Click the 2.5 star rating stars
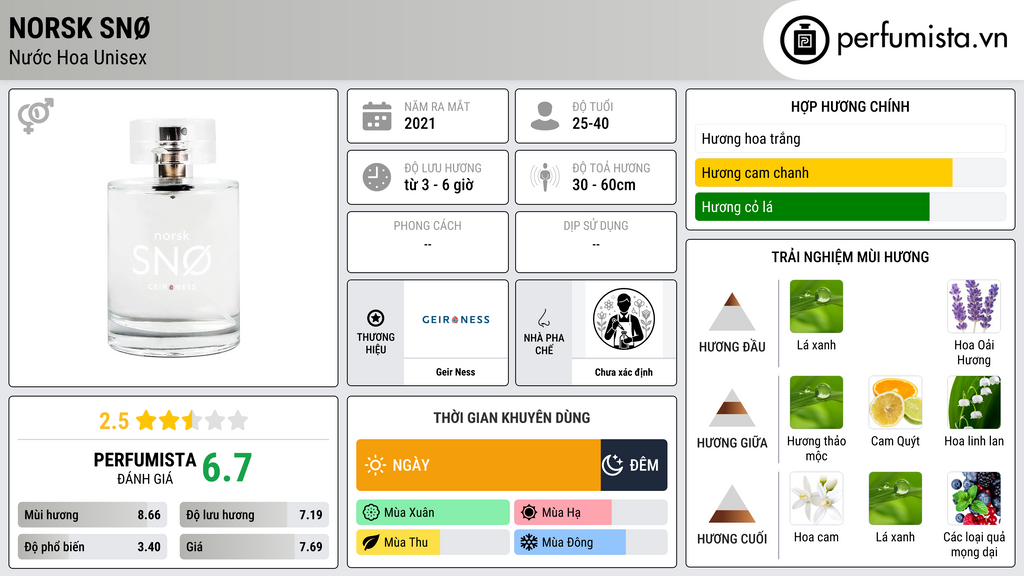Screen dimensions: 1024x576 point(192,420)
